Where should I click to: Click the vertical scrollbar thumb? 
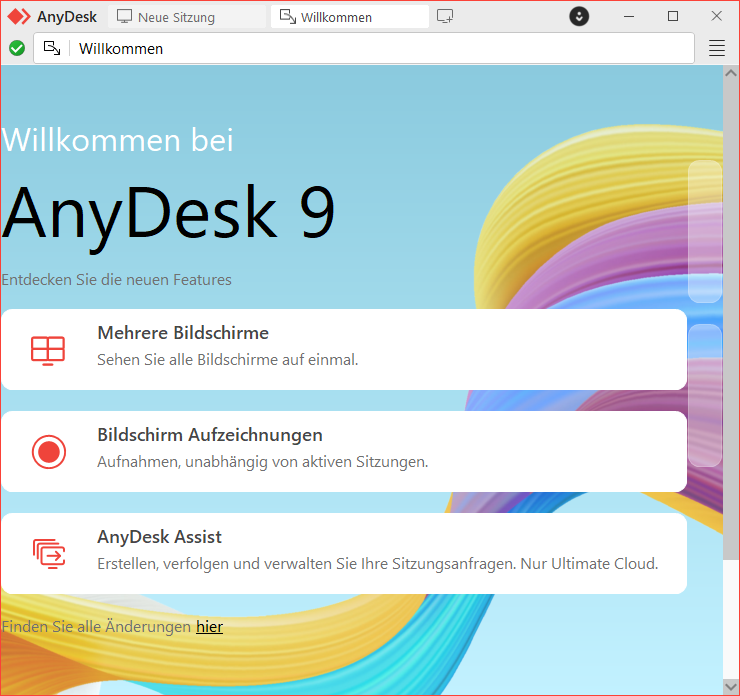pyautogui.click(x=731, y=320)
